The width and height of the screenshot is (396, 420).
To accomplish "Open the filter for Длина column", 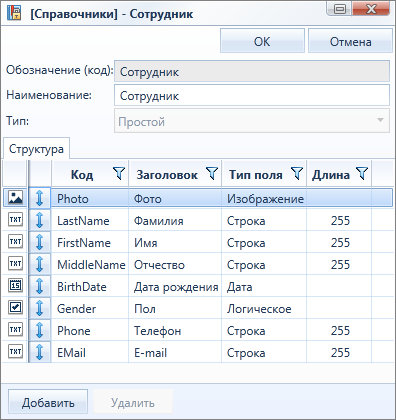I will click(x=362, y=173).
